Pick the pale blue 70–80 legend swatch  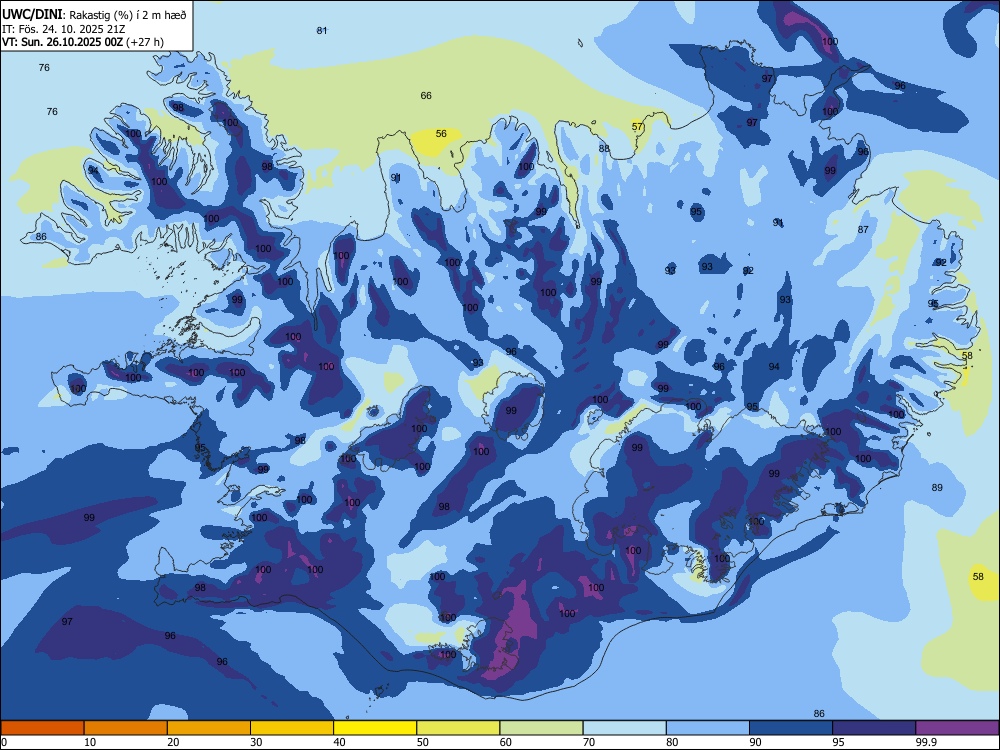(x=625, y=728)
